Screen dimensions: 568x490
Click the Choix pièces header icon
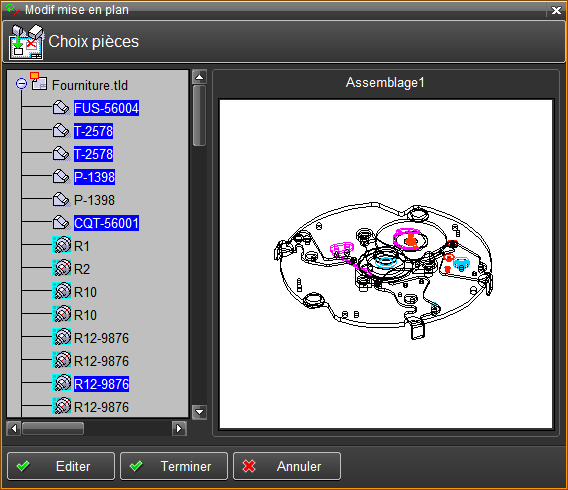point(26,42)
